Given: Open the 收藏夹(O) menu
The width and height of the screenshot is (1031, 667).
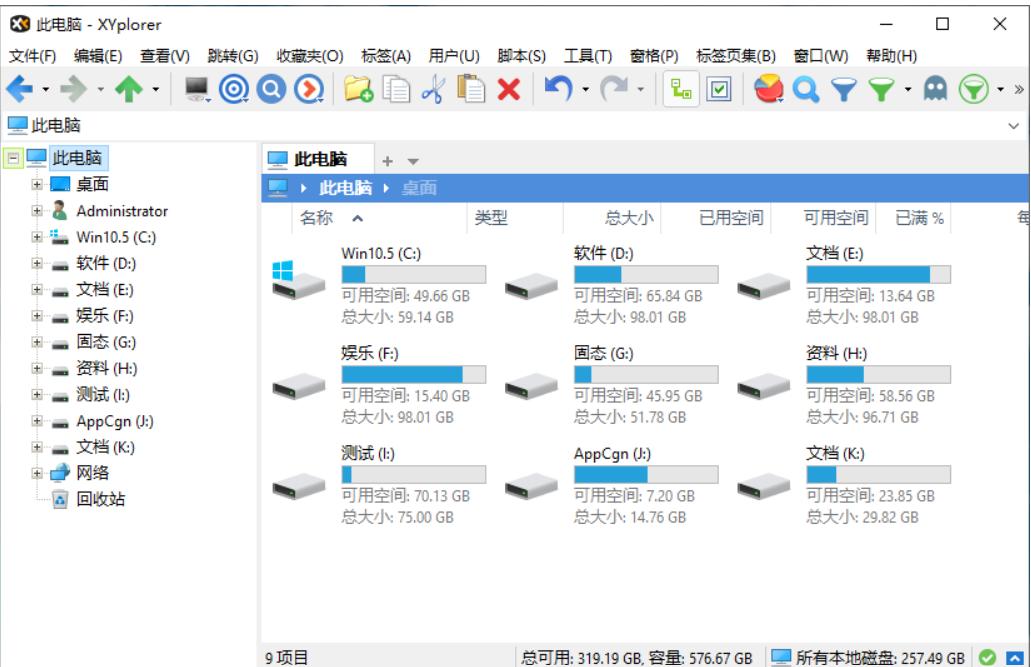Looking at the screenshot, I should tap(310, 56).
